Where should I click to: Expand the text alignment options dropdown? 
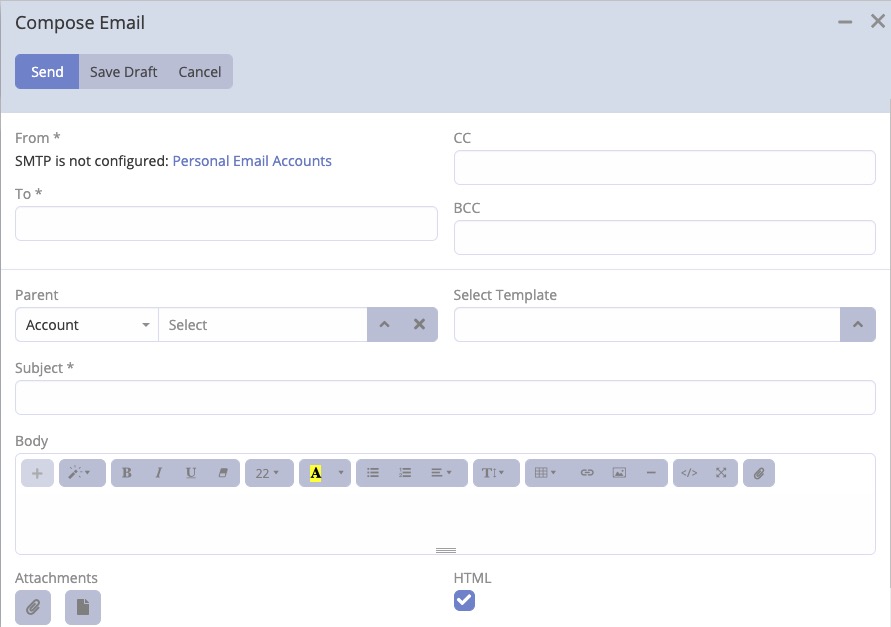[x=437, y=472]
